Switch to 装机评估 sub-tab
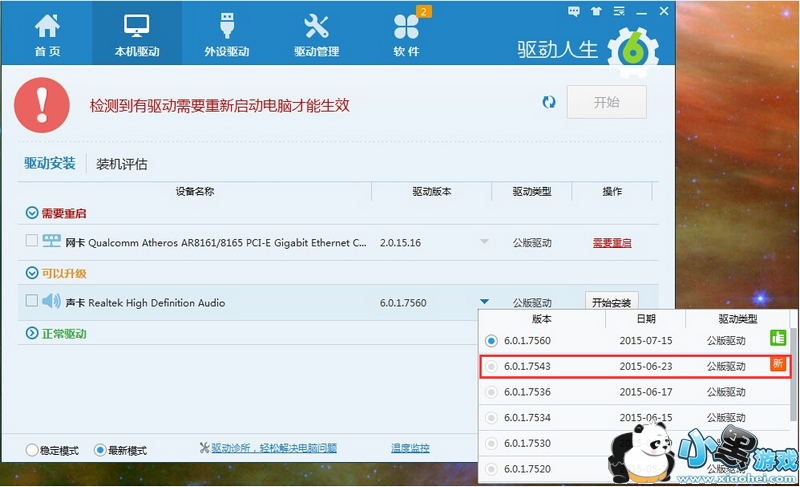800x487 pixels. coord(121,164)
